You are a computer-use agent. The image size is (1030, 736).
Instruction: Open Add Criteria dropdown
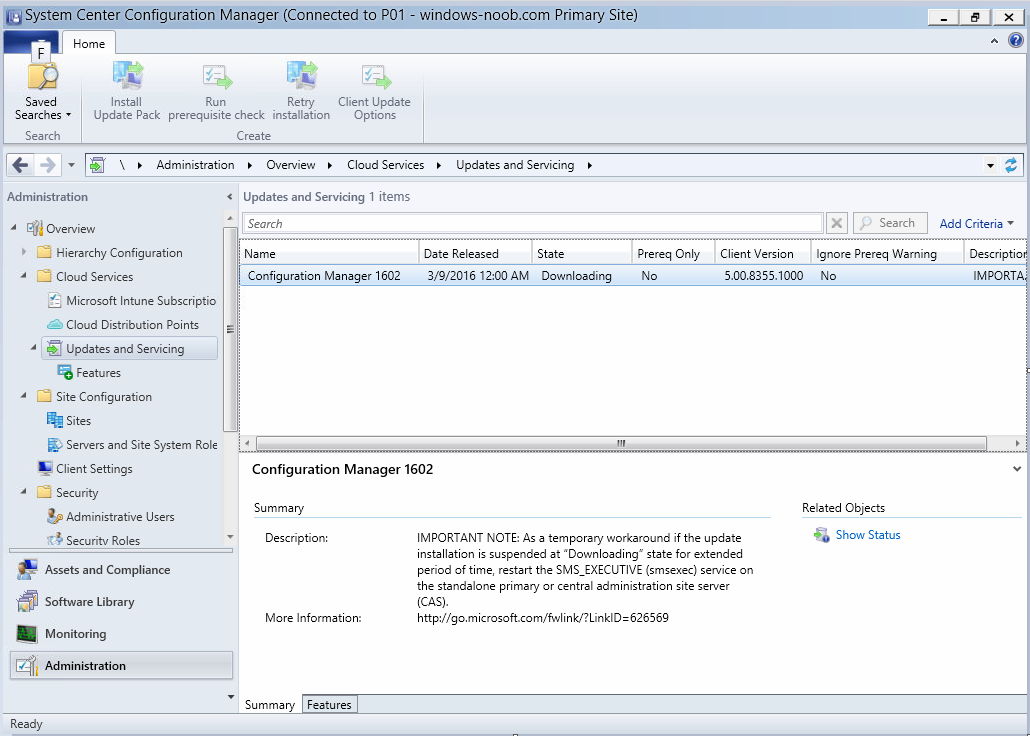977,223
